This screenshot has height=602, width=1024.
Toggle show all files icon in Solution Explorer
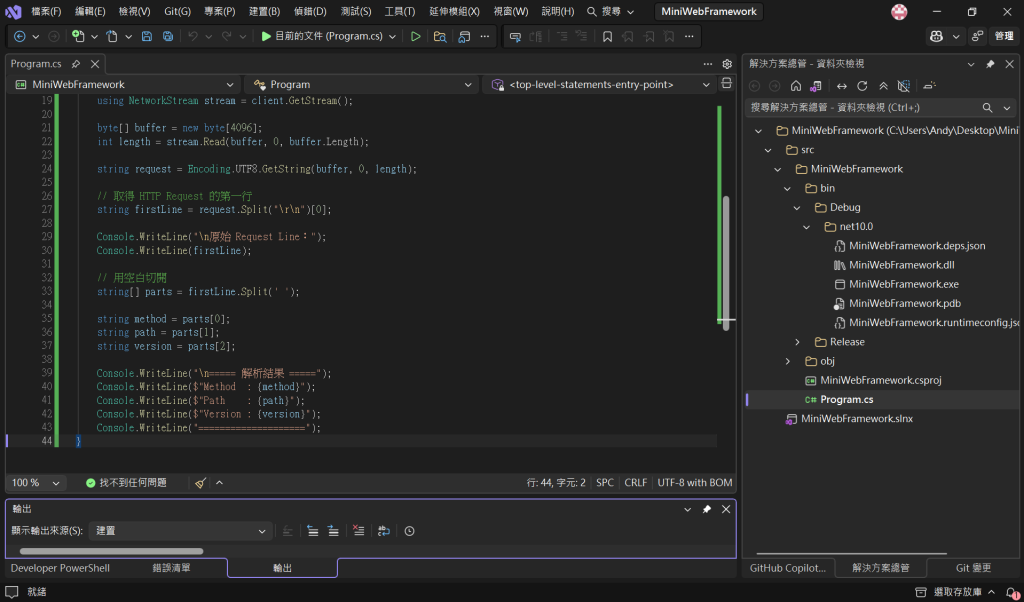click(x=904, y=86)
